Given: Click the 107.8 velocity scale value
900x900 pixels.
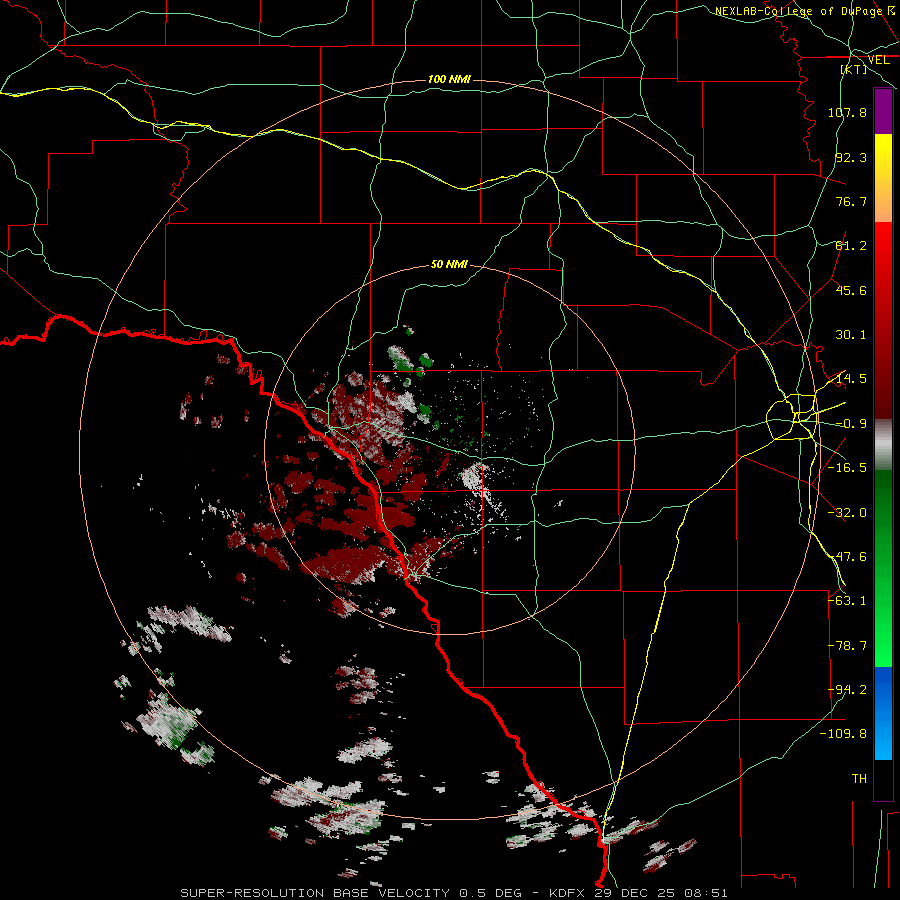Looking at the screenshot, I should tap(847, 112).
